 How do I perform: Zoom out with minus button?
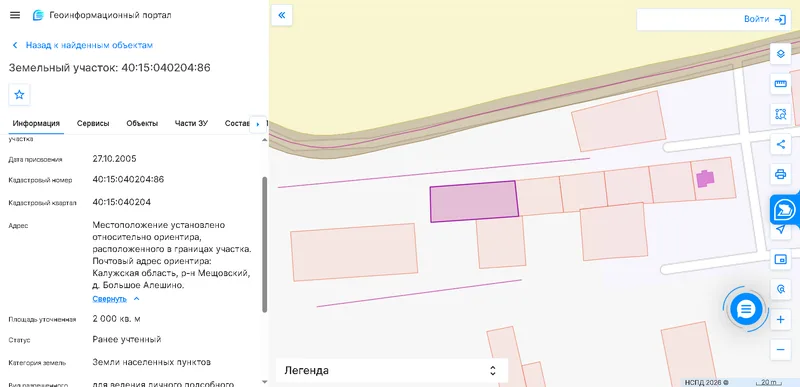tap(780, 350)
